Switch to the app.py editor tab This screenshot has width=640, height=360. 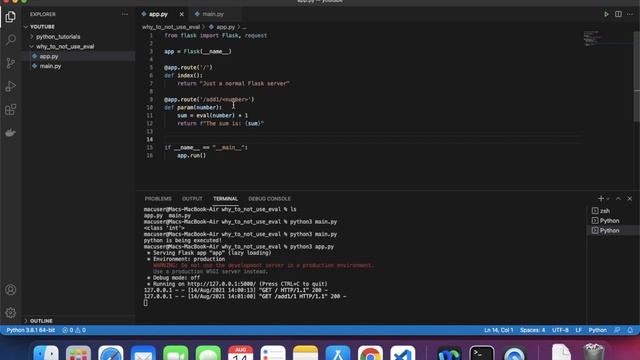[158, 14]
